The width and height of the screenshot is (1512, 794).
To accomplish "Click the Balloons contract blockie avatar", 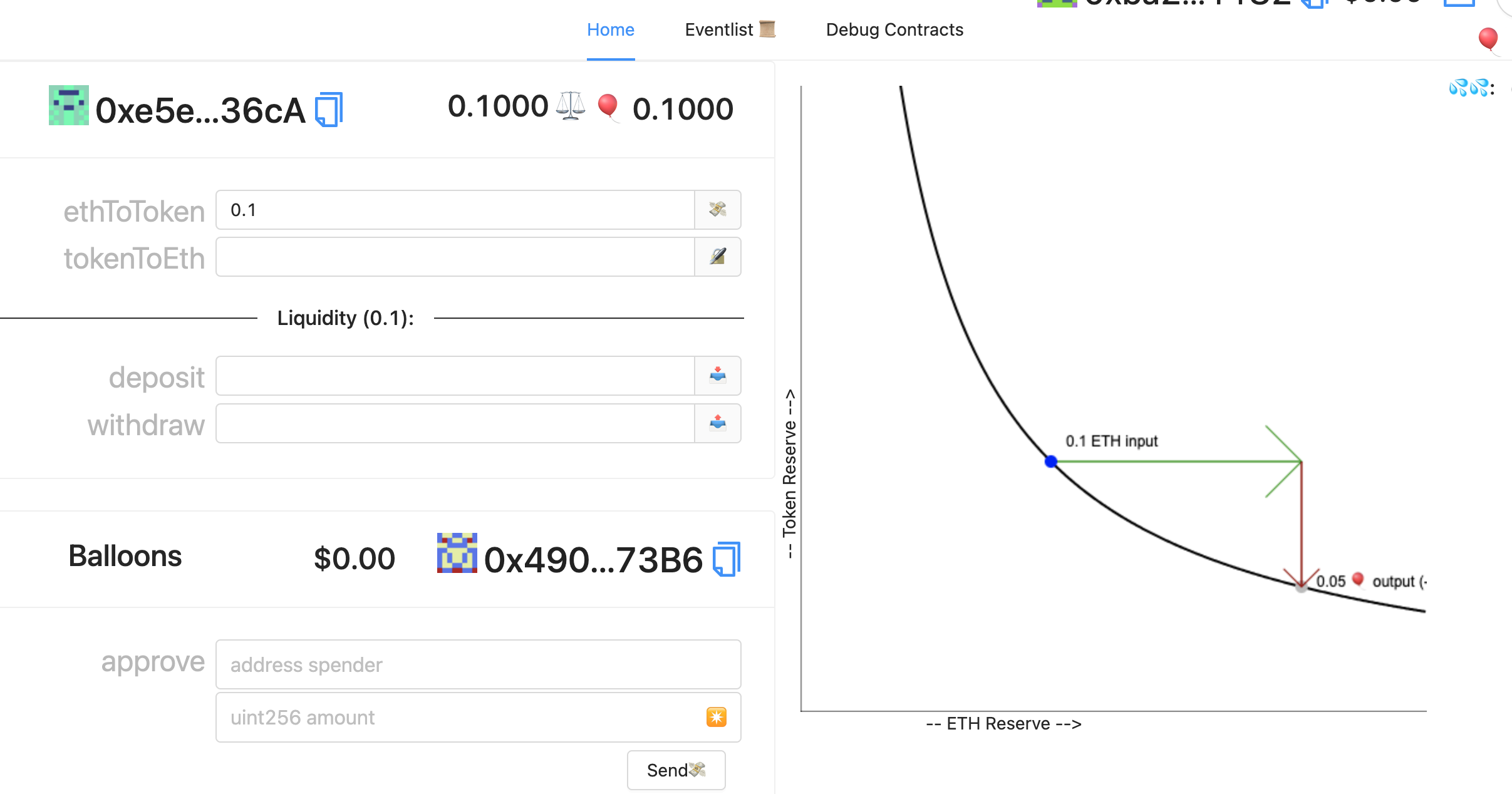I will tap(457, 553).
